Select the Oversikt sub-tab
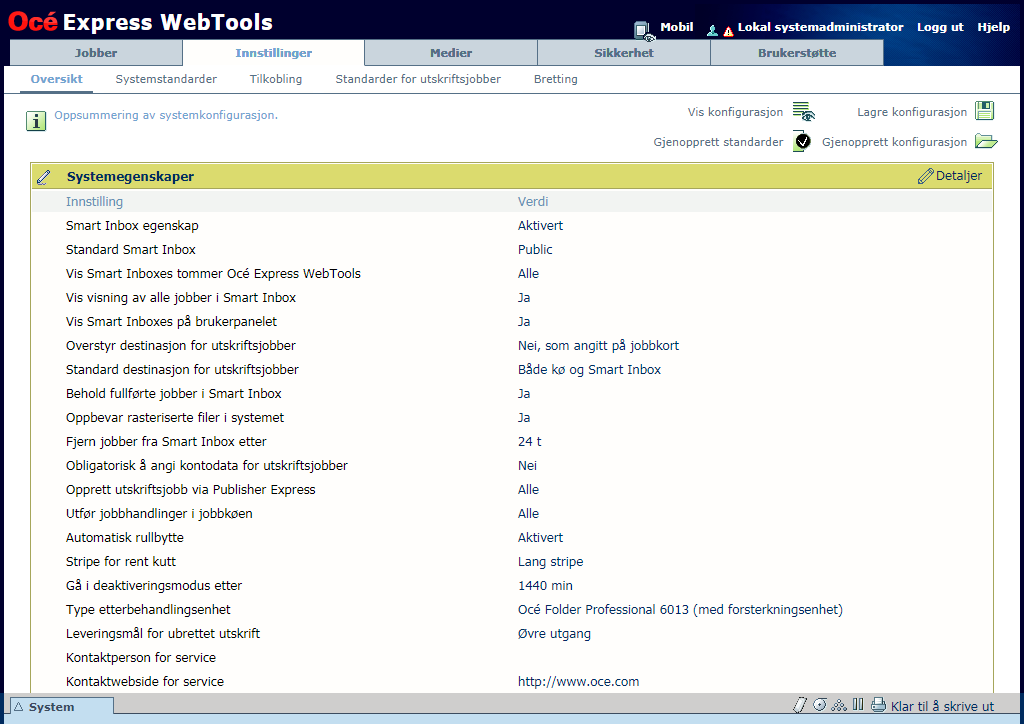The width and height of the screenshot is (1024, 724). pyautogui.click(x=57, y=79)
